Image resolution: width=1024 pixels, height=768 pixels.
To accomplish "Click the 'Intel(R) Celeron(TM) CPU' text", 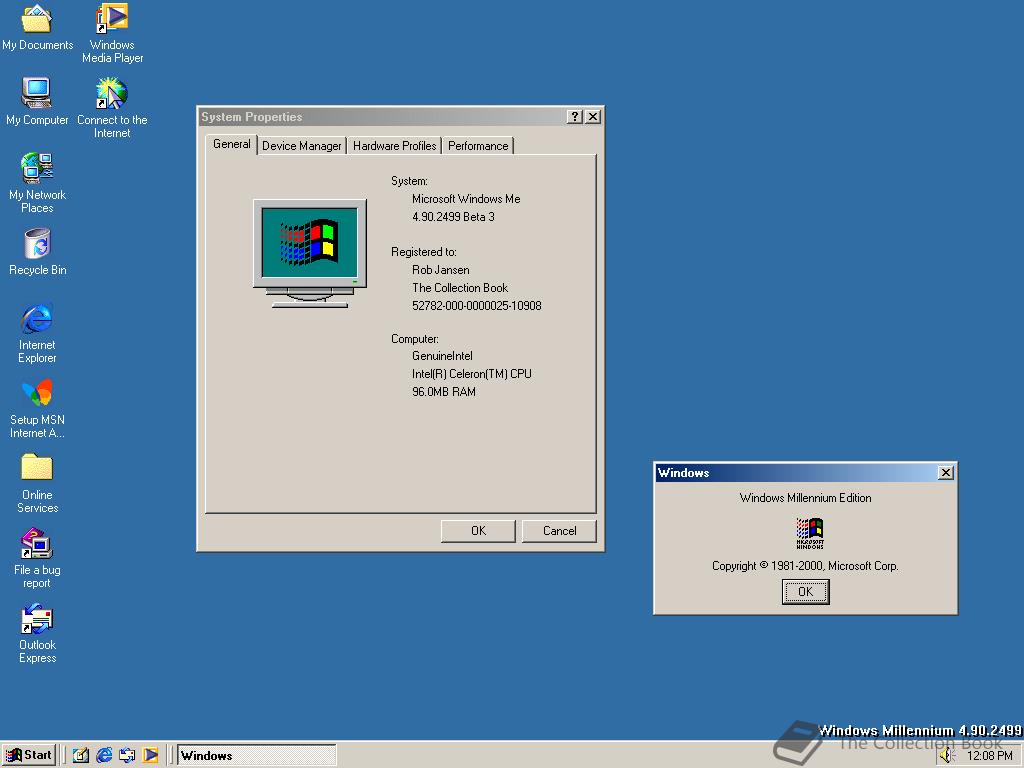I will coord(472,374).
